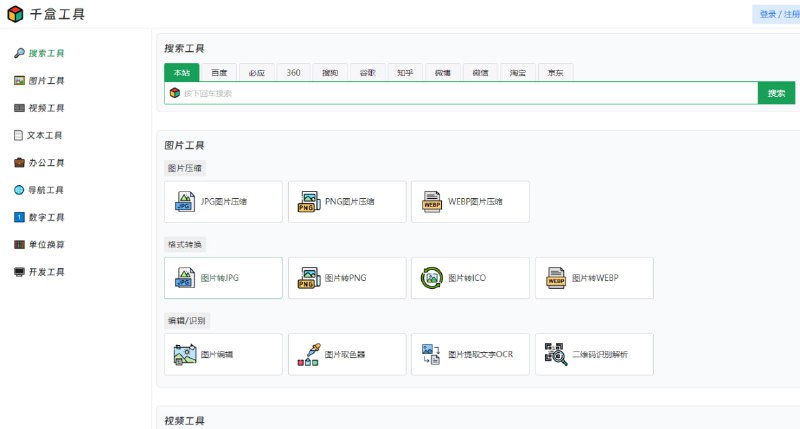This screenshot has width=800, height=429.
Task: Click the 编辑/识别 category label
Action: pyautogui.click(x=187, y=321)
